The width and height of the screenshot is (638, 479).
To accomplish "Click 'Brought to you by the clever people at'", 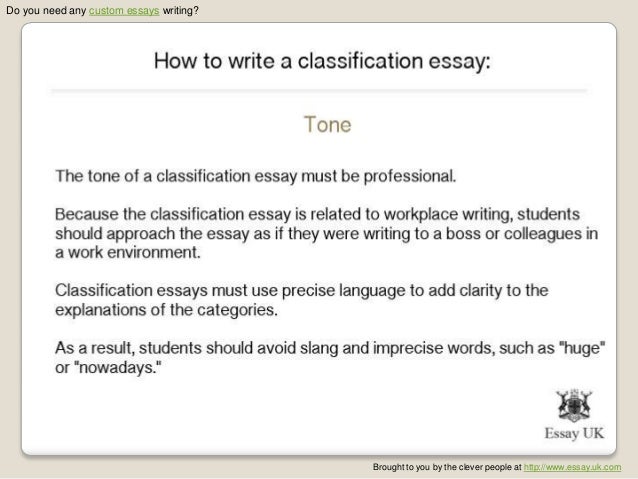I will (x=447, y=467).
